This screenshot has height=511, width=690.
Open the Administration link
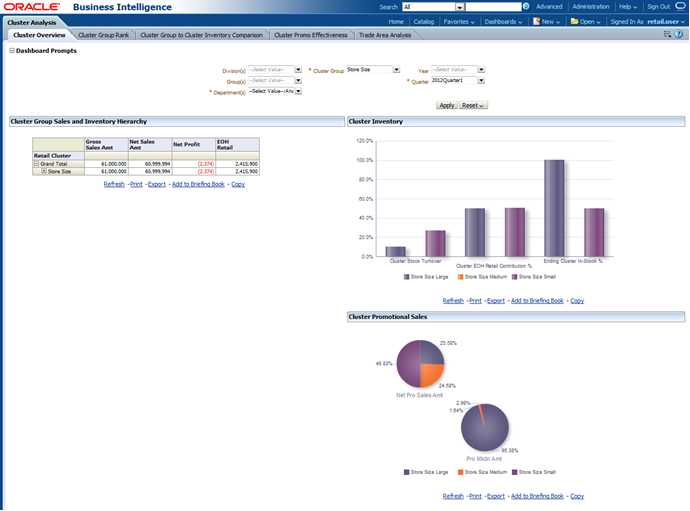point(591,7)
